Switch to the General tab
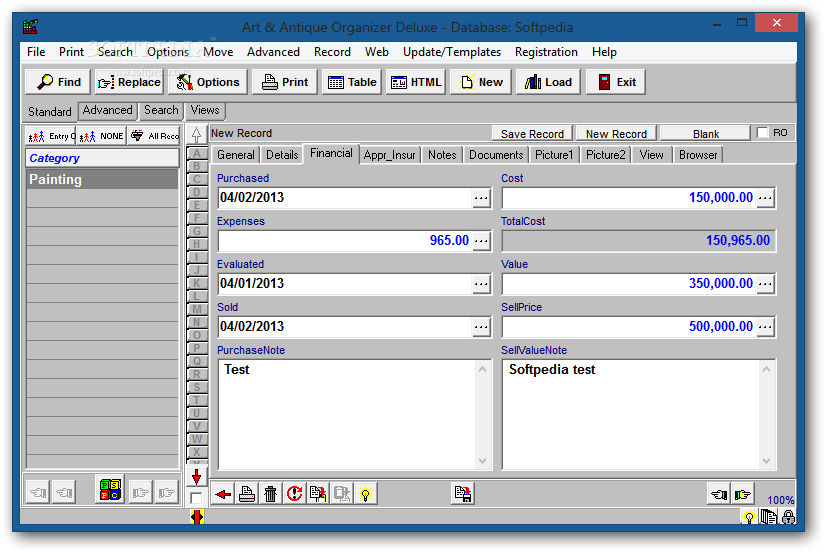Viewport: 825px width, 552px height. pyautogui.click(x=236, y=155)
